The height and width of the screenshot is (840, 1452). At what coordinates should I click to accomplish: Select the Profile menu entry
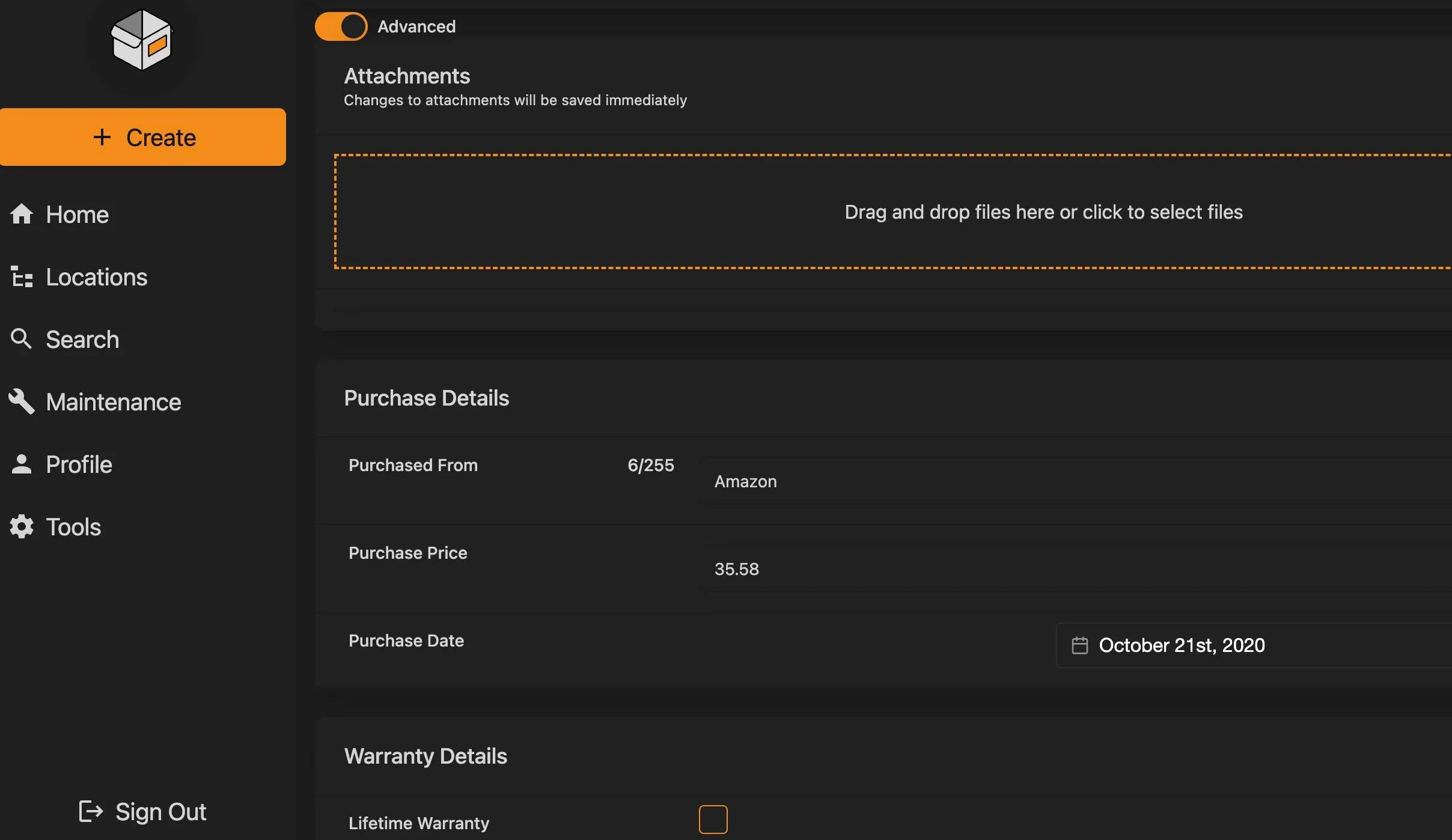79,464
